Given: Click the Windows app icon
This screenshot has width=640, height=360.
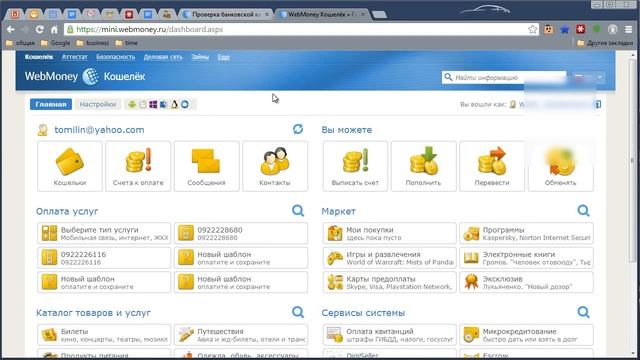Looking at the screenshot, I should tap(153, 104).
